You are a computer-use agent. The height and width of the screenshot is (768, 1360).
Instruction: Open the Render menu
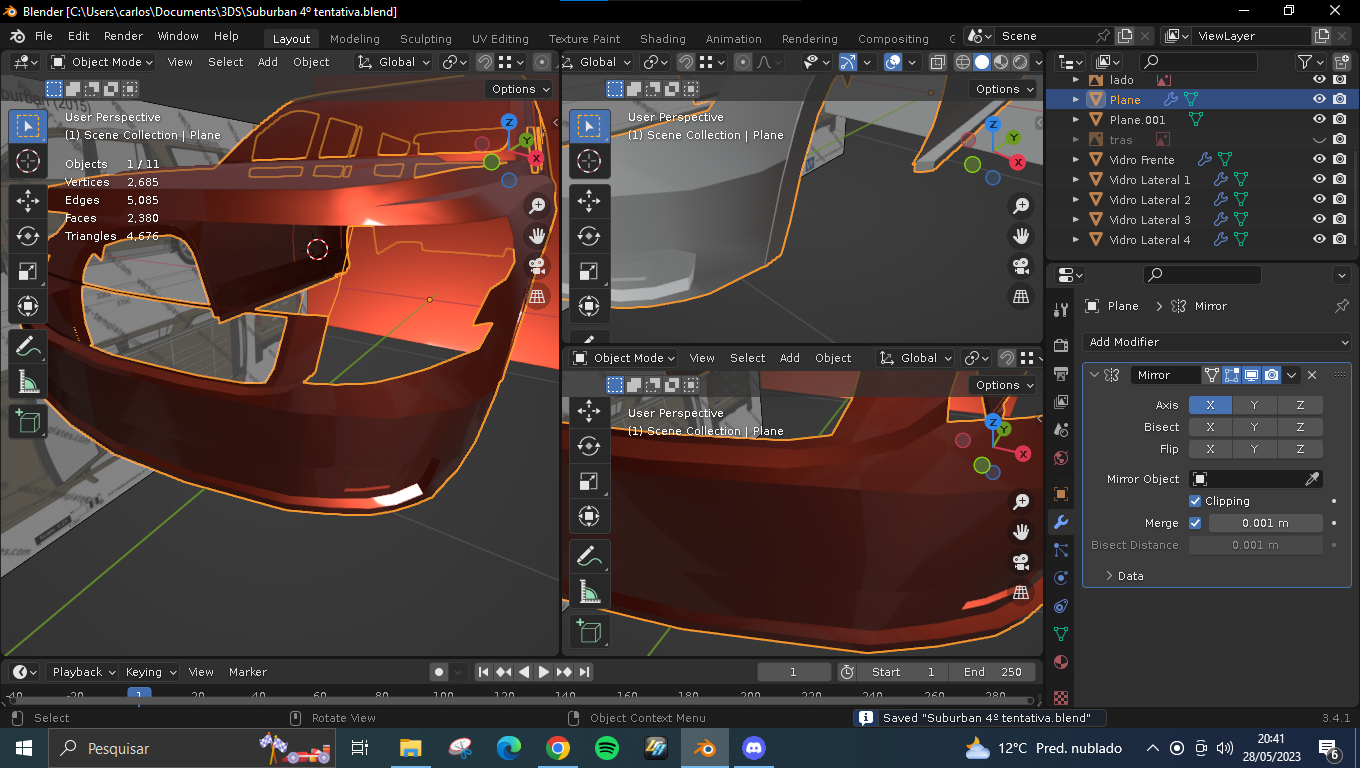point(123,36)
